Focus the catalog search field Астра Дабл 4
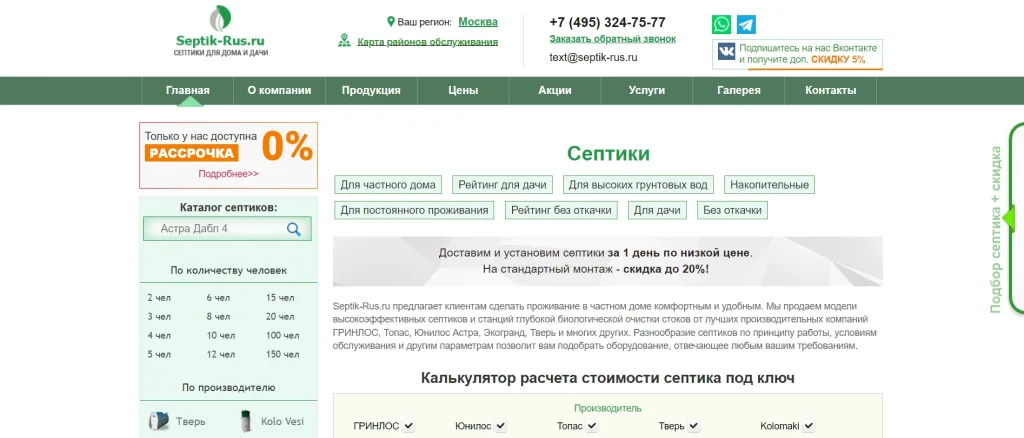Image resolution: width=1024 pixels, height=438 pixels. coord(227,228)
